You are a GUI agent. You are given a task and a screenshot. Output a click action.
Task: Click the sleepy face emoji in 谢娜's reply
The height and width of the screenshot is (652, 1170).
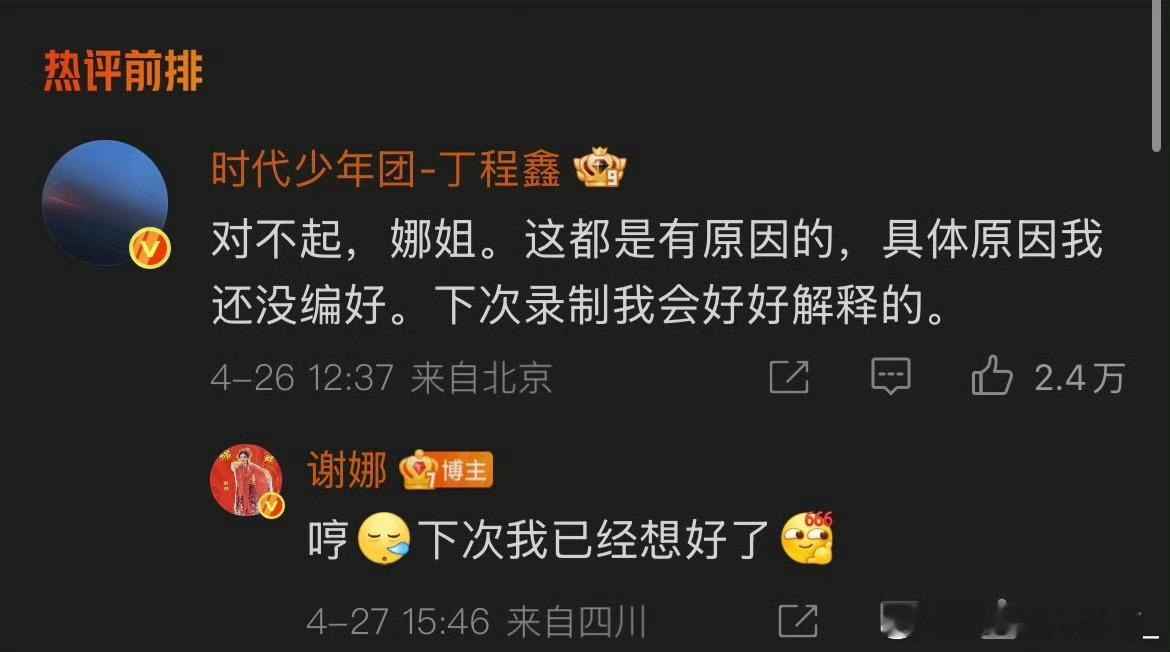click(x=384, y=539)
